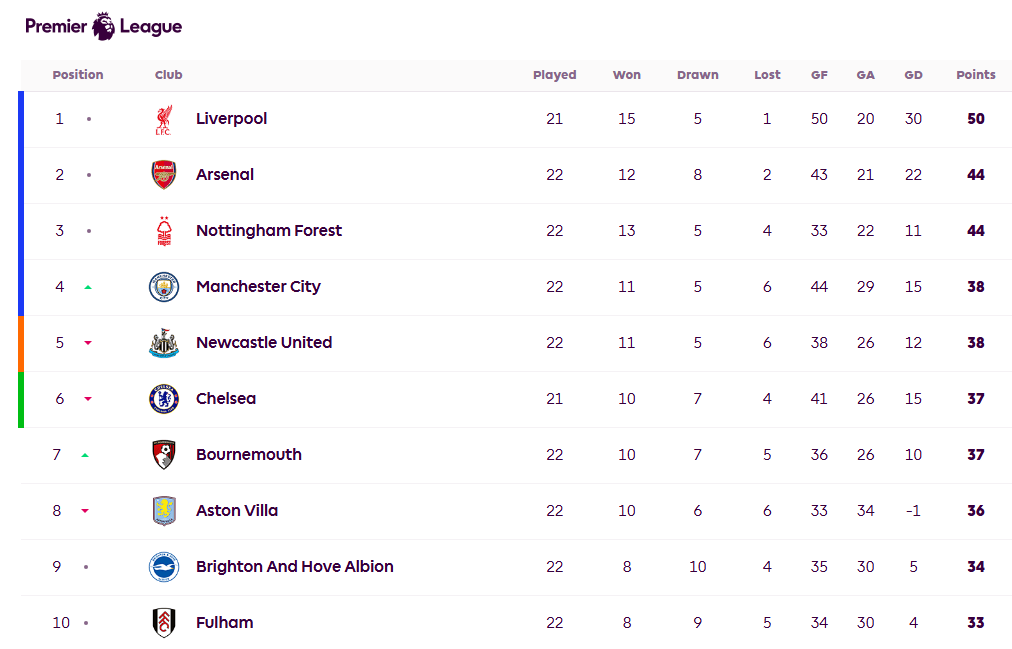
Task: Click the red down arrow beside Chelsea
Action: point(88,399)
